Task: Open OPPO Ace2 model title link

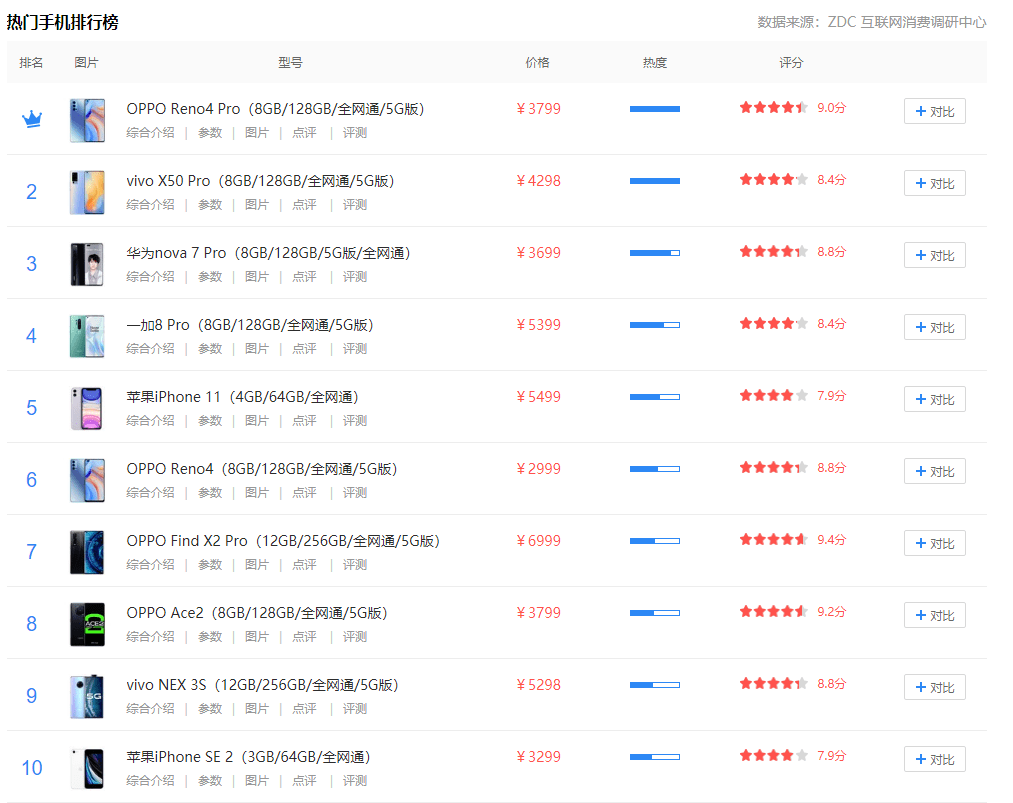Action: pyautogui.click(x=256, y=613)
